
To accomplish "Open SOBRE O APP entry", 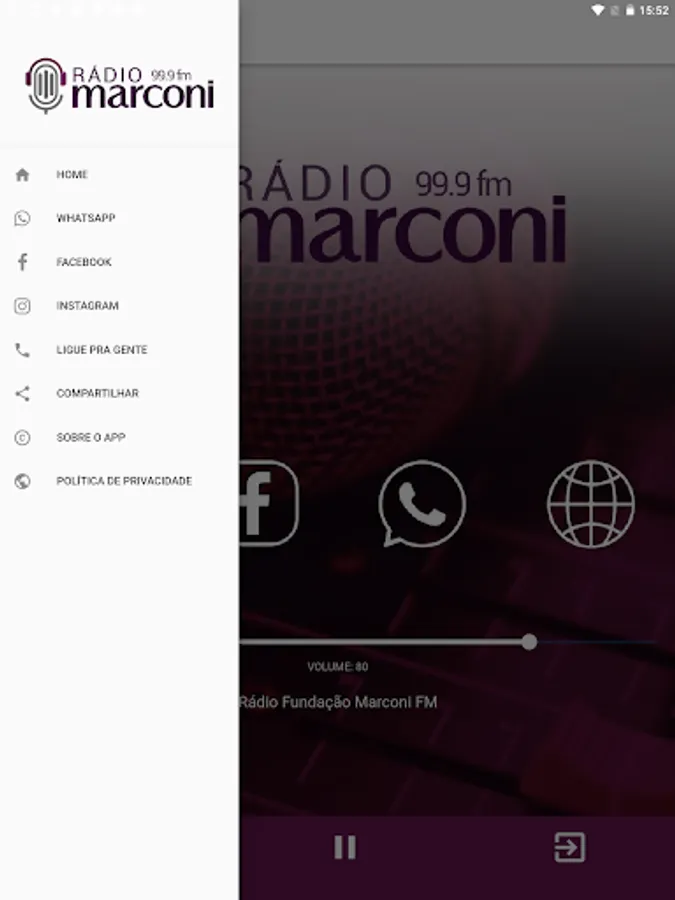I will [91, 437].
